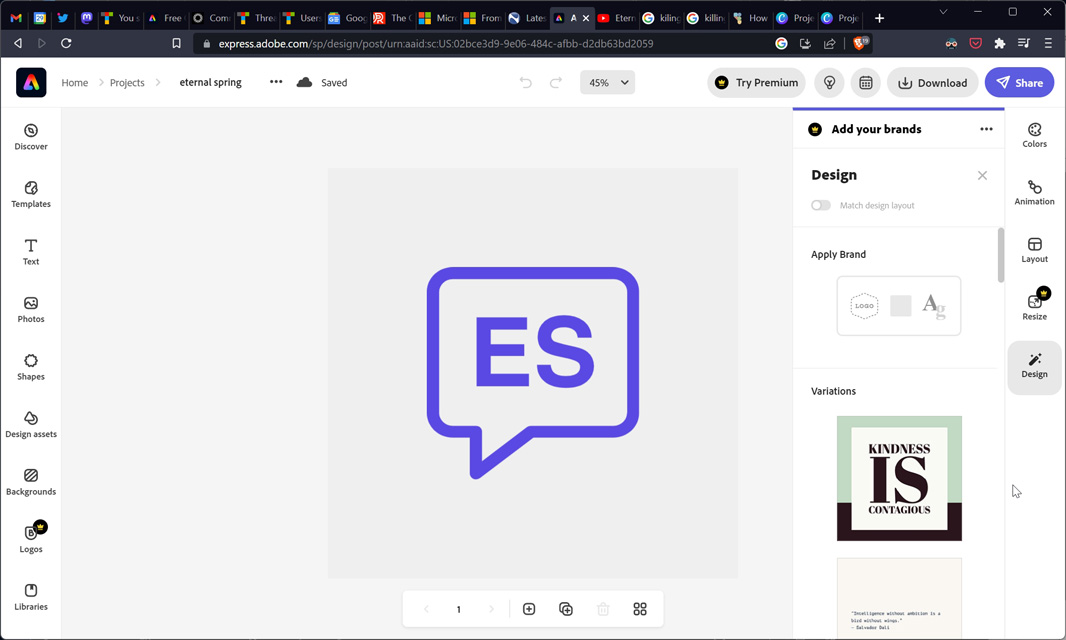
Task: Switch to the Layout tab
Action: point(1034,250)
